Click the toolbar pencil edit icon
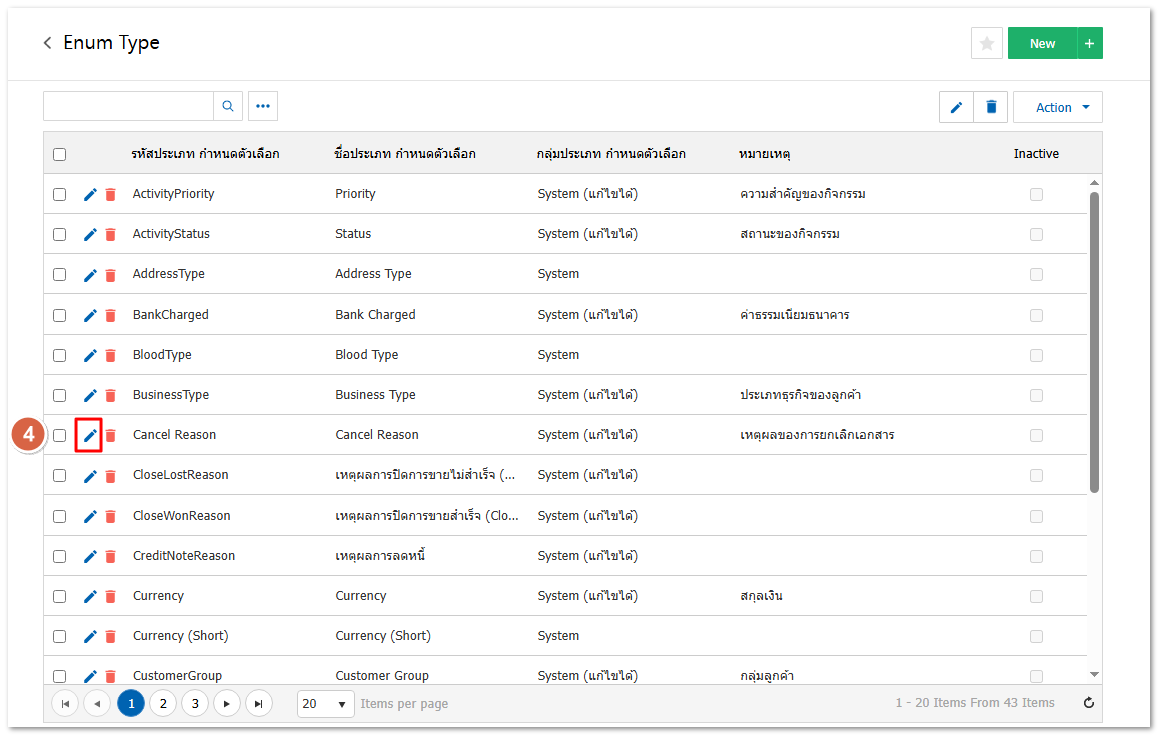The width and height of the screenshot is (1158, 735). [x=956, y=107]
